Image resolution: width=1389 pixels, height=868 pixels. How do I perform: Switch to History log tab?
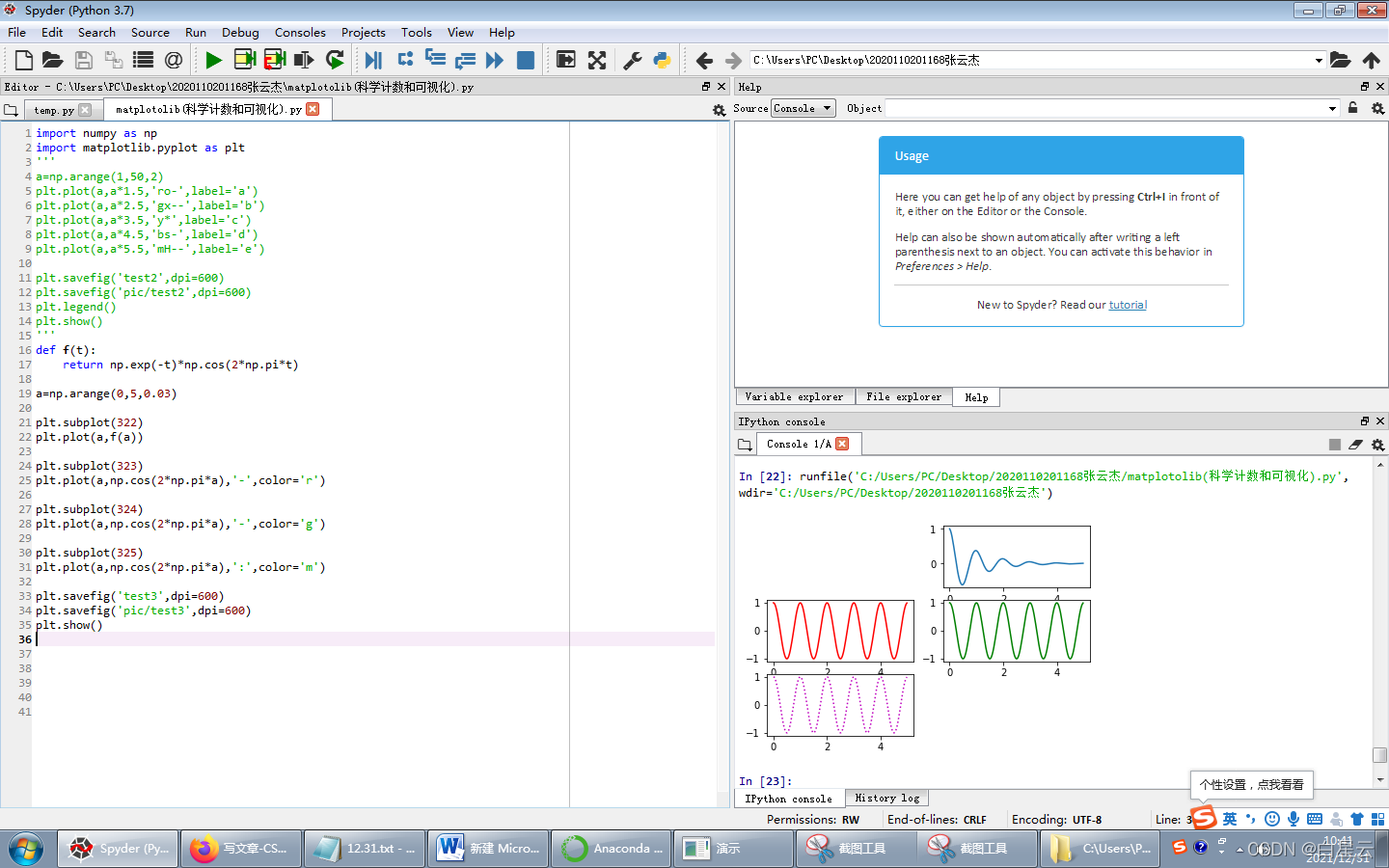pos(887,798)
